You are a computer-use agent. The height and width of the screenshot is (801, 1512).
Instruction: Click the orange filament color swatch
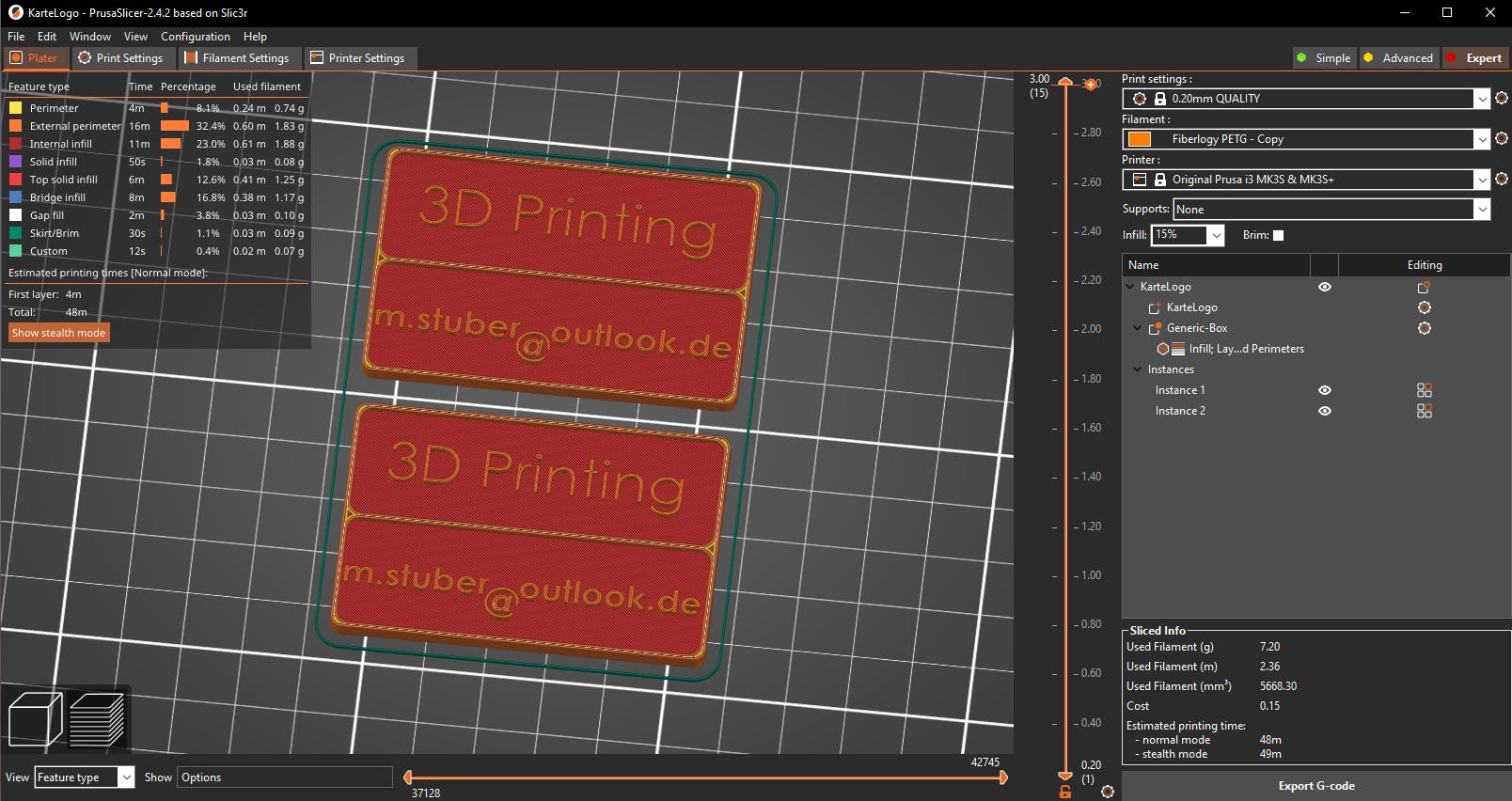pyautogui.click(x=1140, y=139)
